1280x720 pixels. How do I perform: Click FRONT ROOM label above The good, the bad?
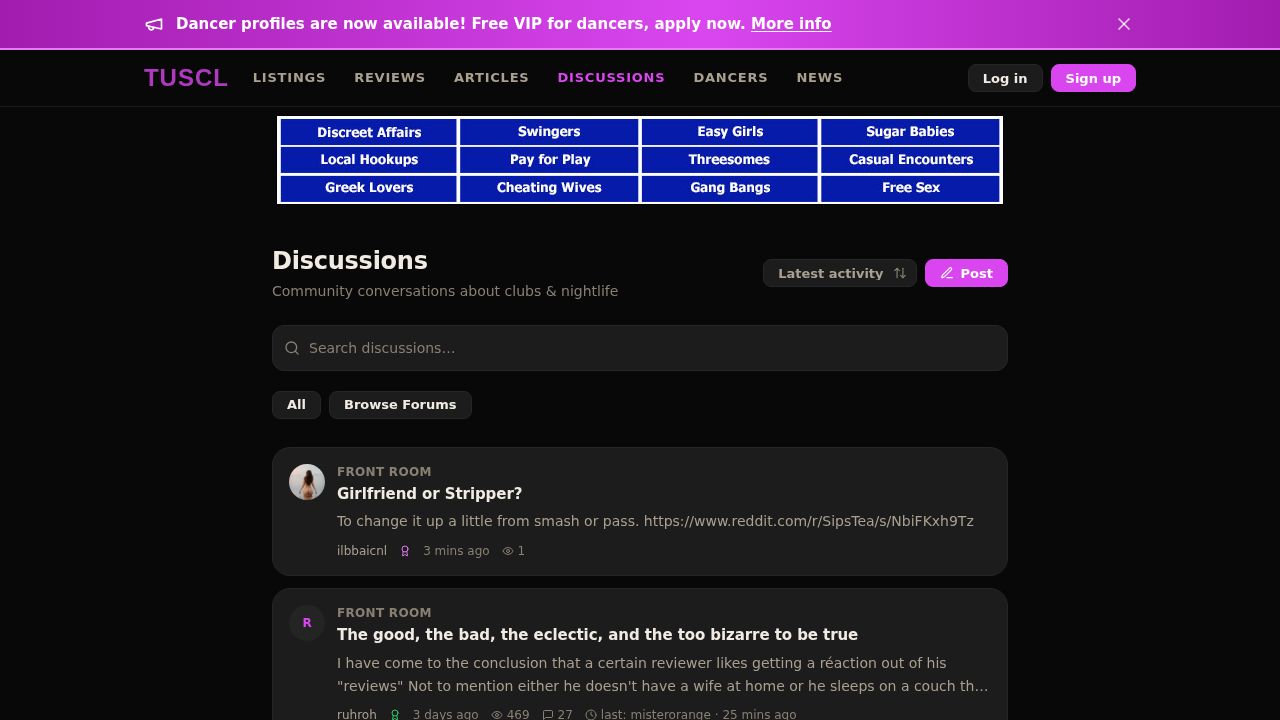tap(384, 613)
